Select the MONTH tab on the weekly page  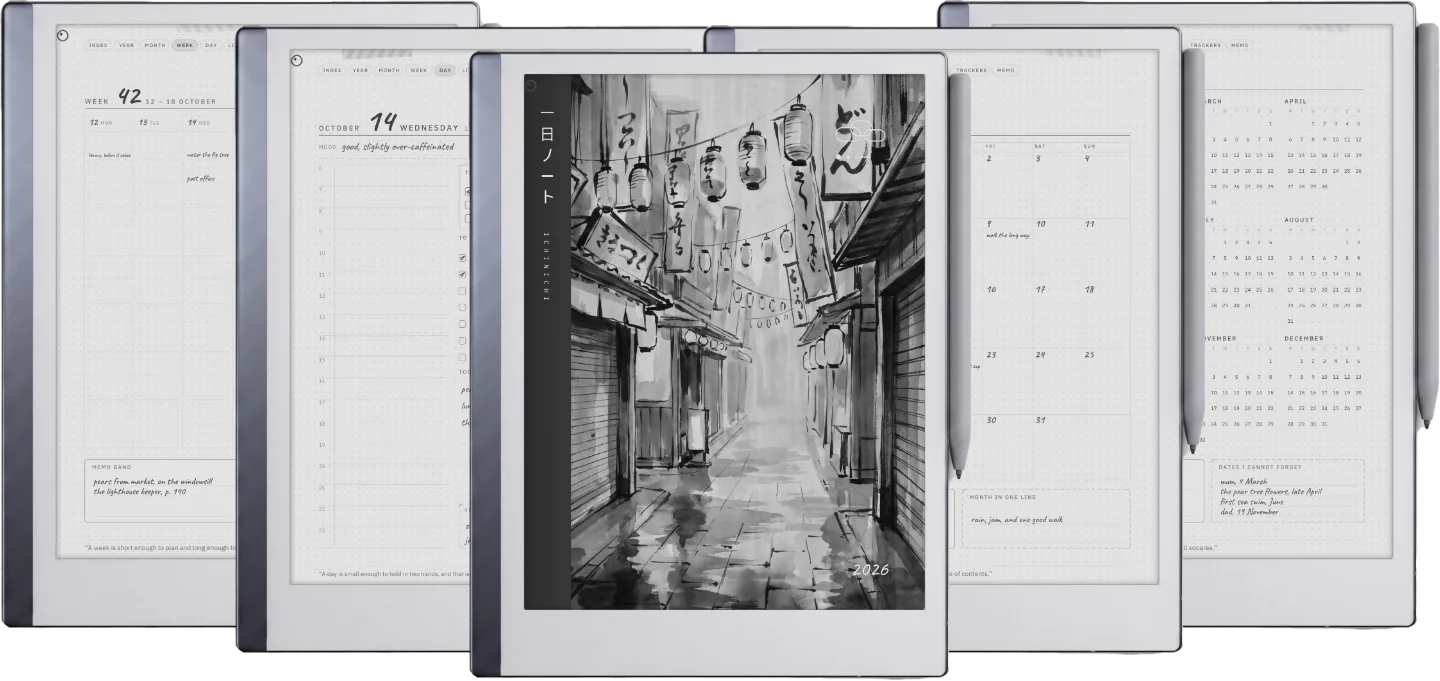pos(155,45)
